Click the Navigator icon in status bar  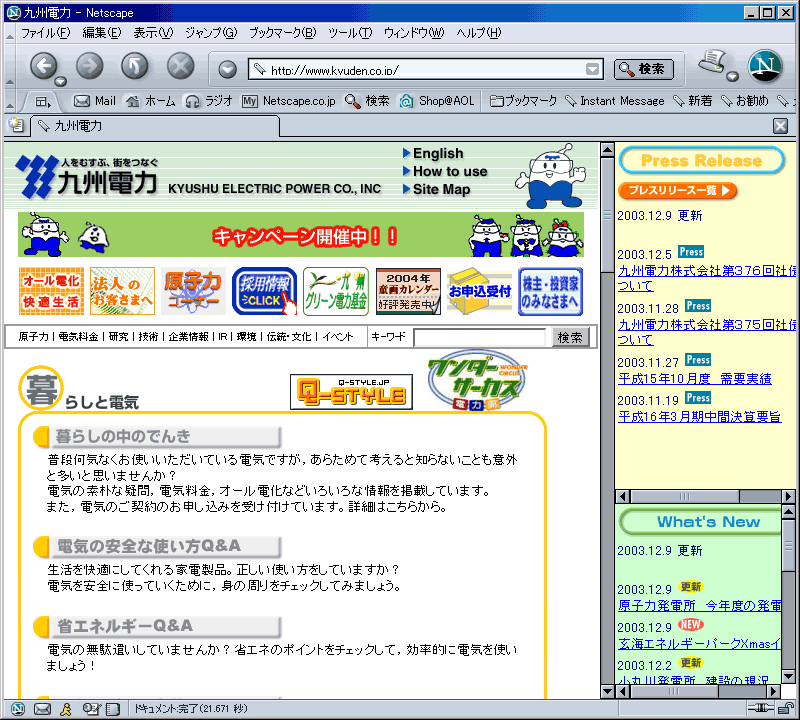[18, 708]
